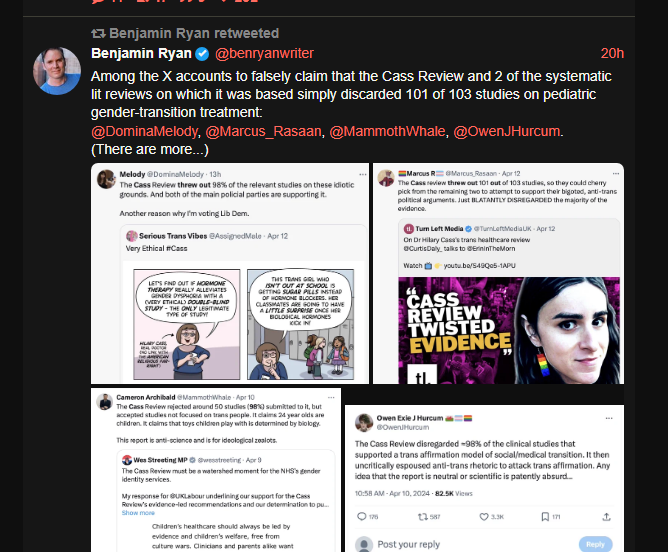Screen dimensions: 668x552
Task: Click the blue Reply button
Action: (595, 544)
